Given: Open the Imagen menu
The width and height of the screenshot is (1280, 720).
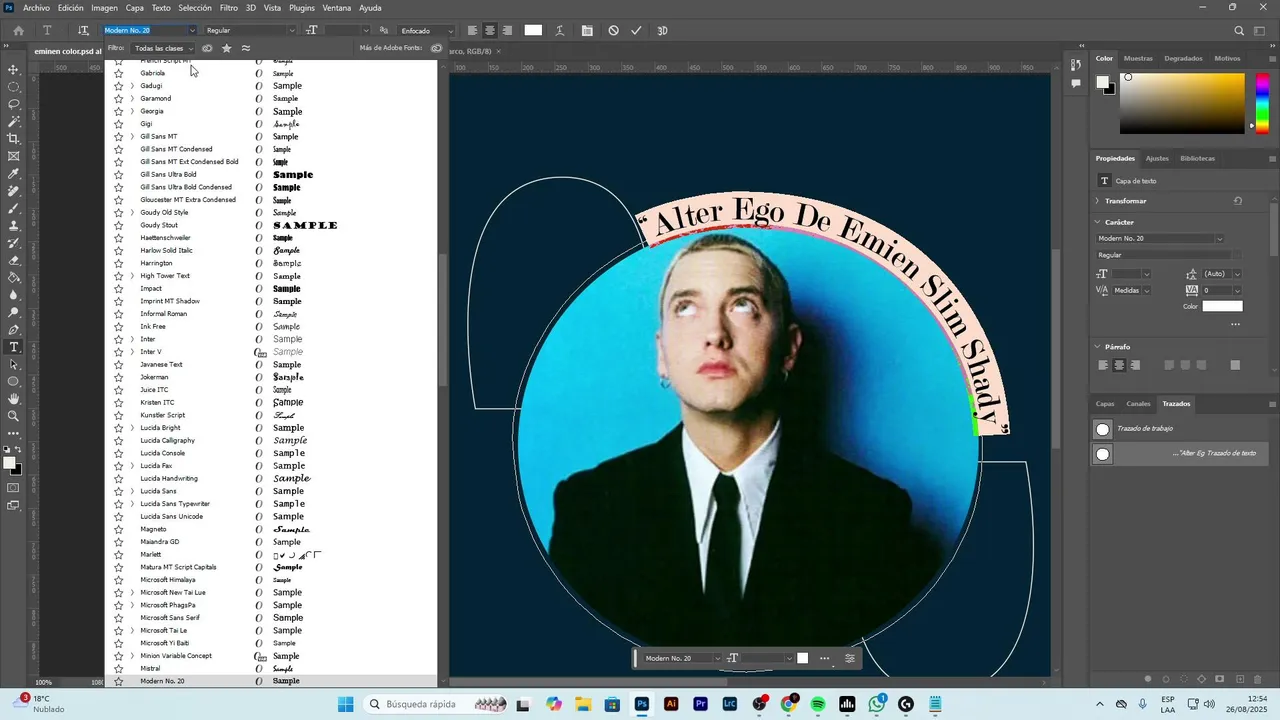Looking at the screenshot, I should (105, 8).
